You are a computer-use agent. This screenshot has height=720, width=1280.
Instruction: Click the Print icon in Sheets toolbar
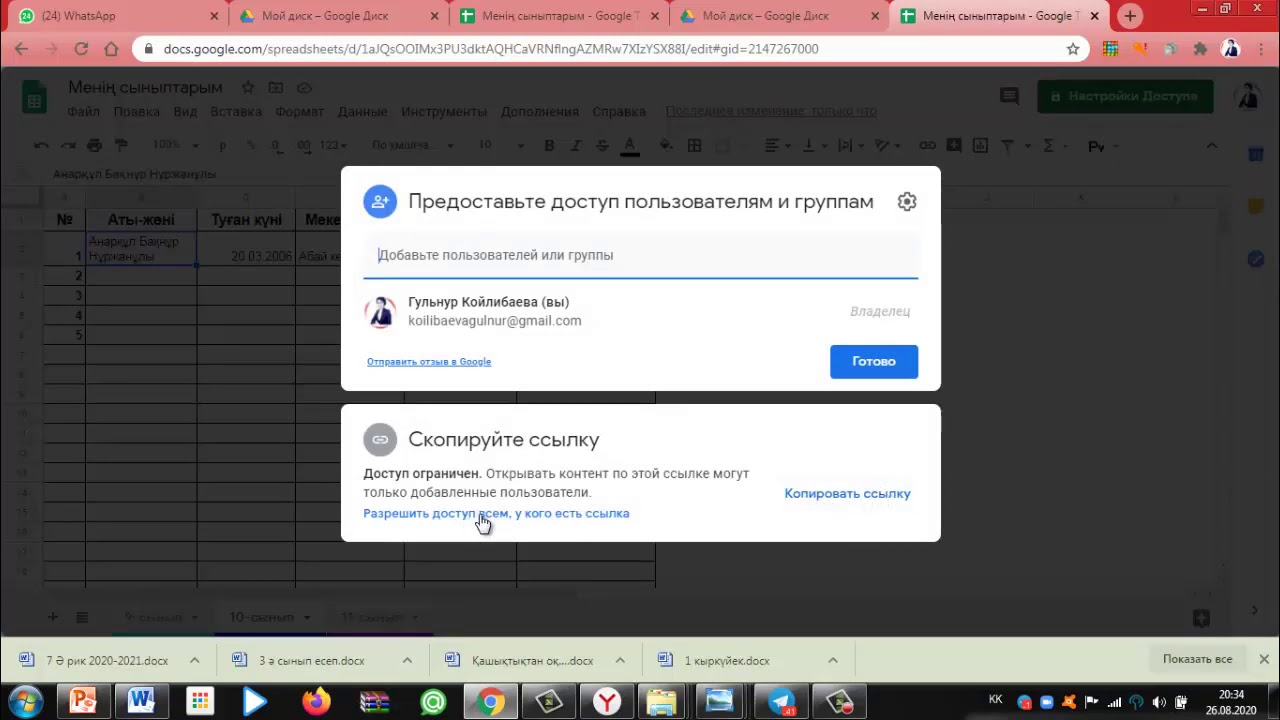click(x=95, y=146)
